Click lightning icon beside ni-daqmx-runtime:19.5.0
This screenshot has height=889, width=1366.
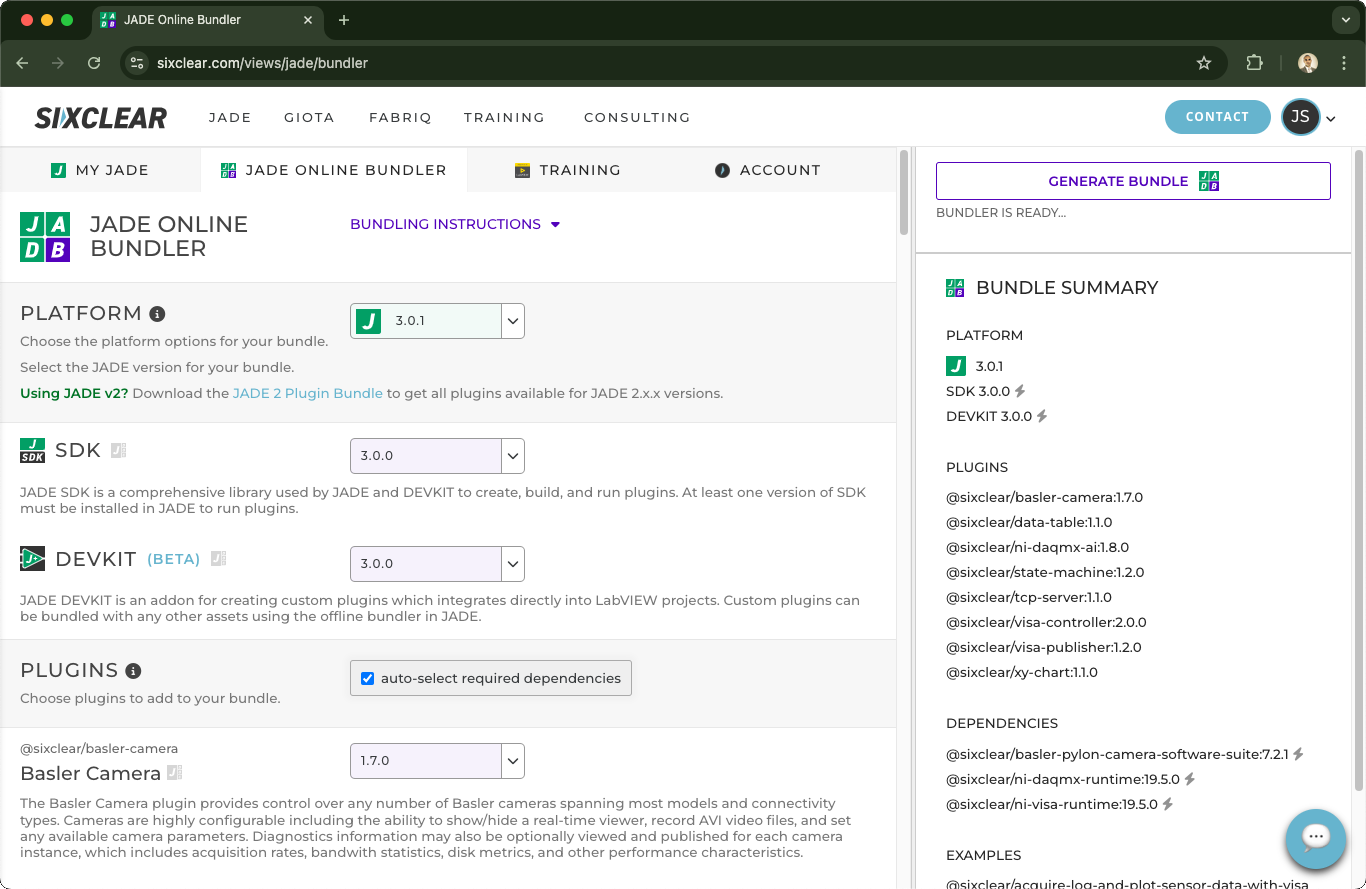[1190, 779]
